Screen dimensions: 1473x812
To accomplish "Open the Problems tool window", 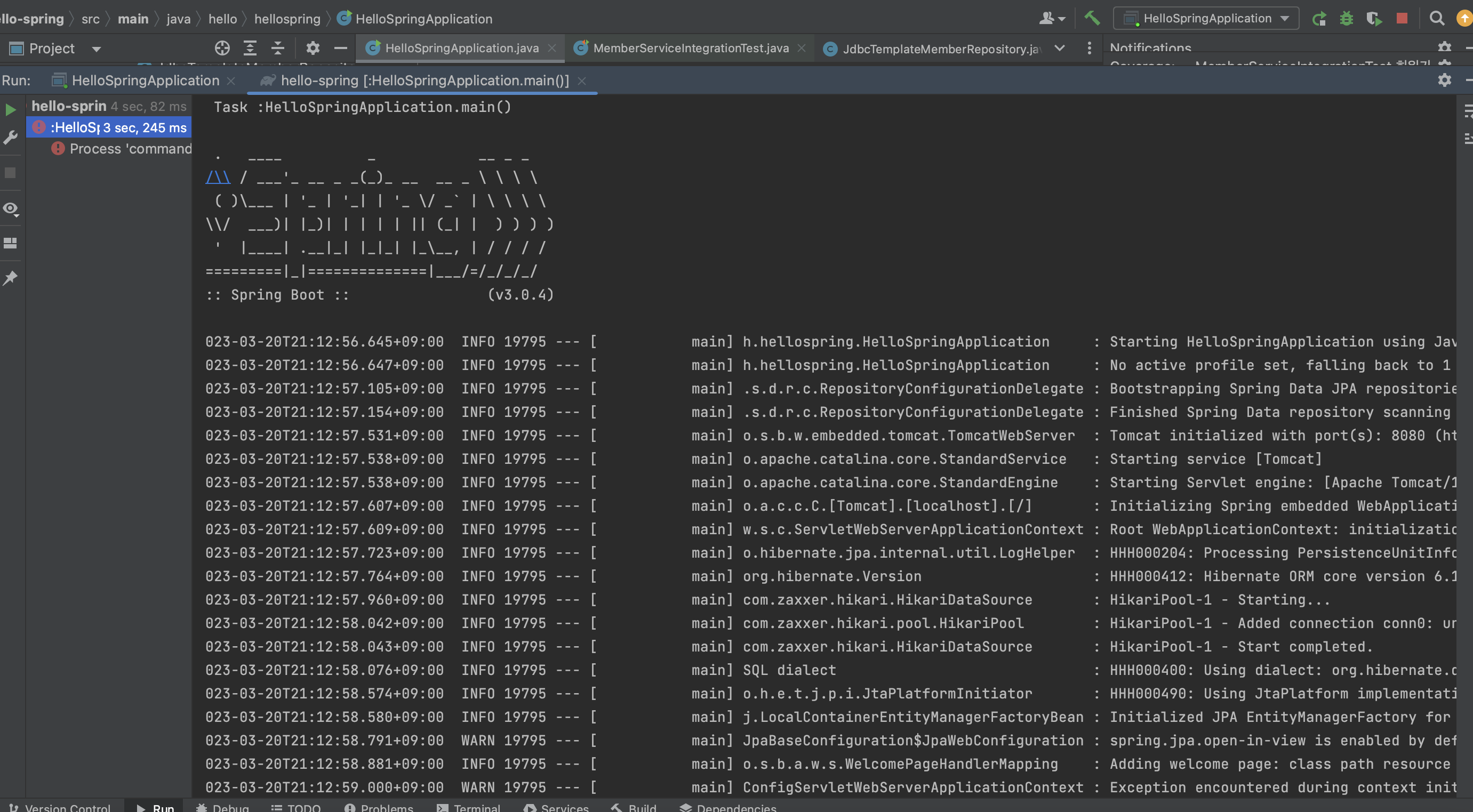I will click(x=379, y=806).
